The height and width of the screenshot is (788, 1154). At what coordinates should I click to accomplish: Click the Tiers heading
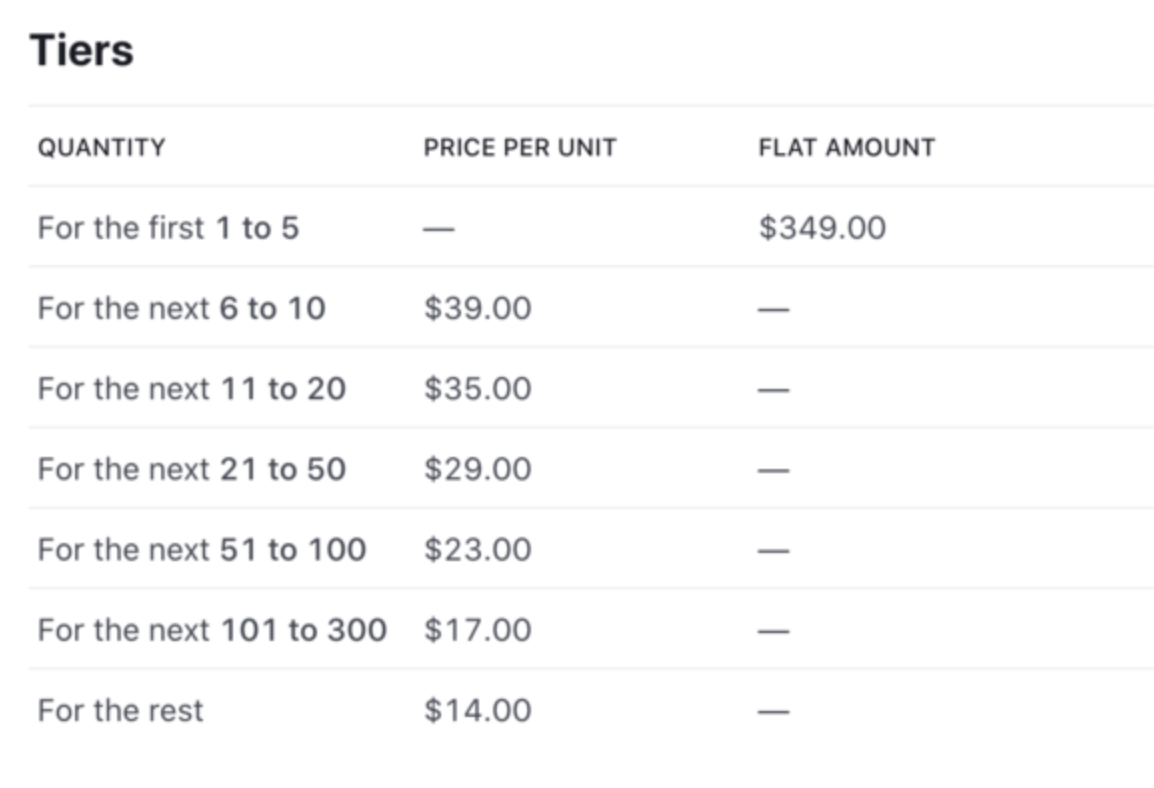(x=82, y=50)
